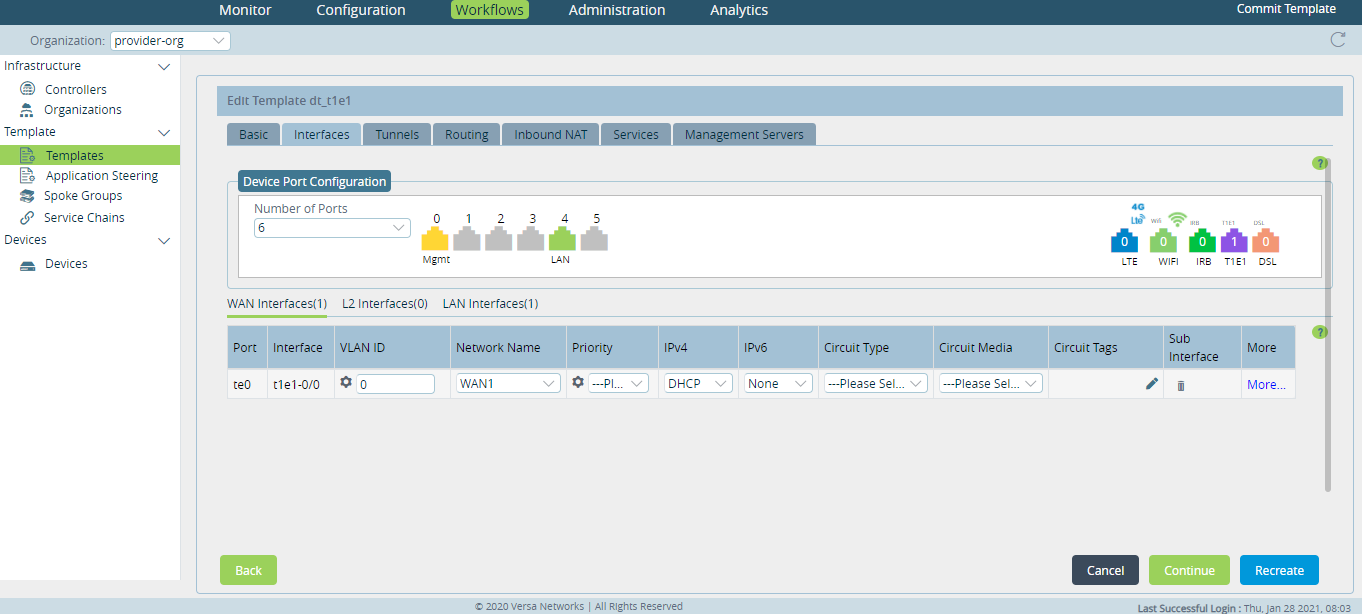Select the purple T1E1 port icon
This screenshot has height=614, width=1362.
(1234, 241)
